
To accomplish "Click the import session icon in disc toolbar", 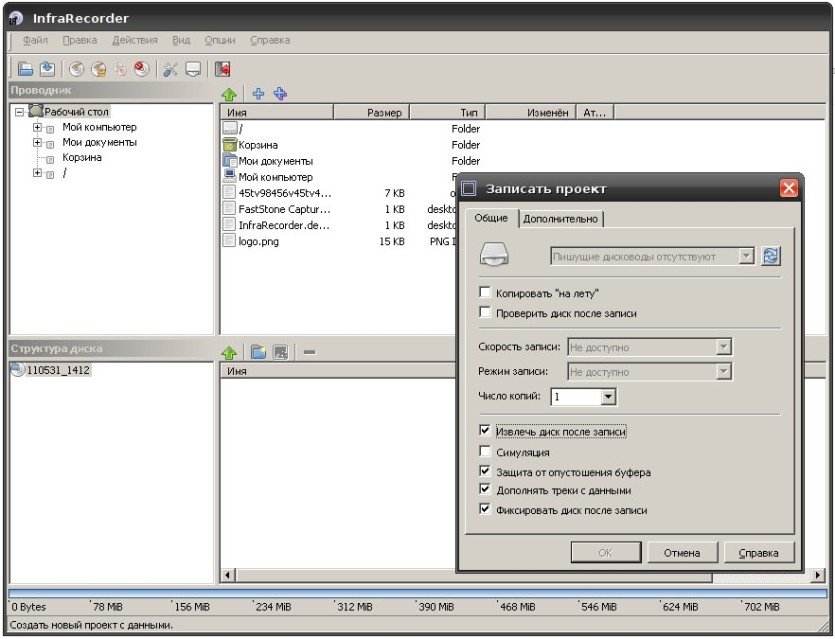I will pyautogui.click(x=281, y=352).
